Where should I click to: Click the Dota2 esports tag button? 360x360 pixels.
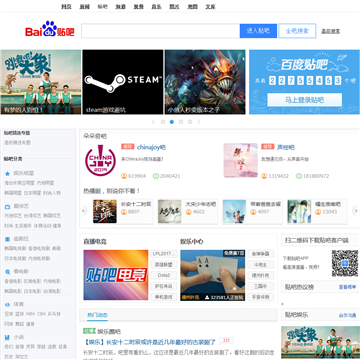[x=164, y=275]
